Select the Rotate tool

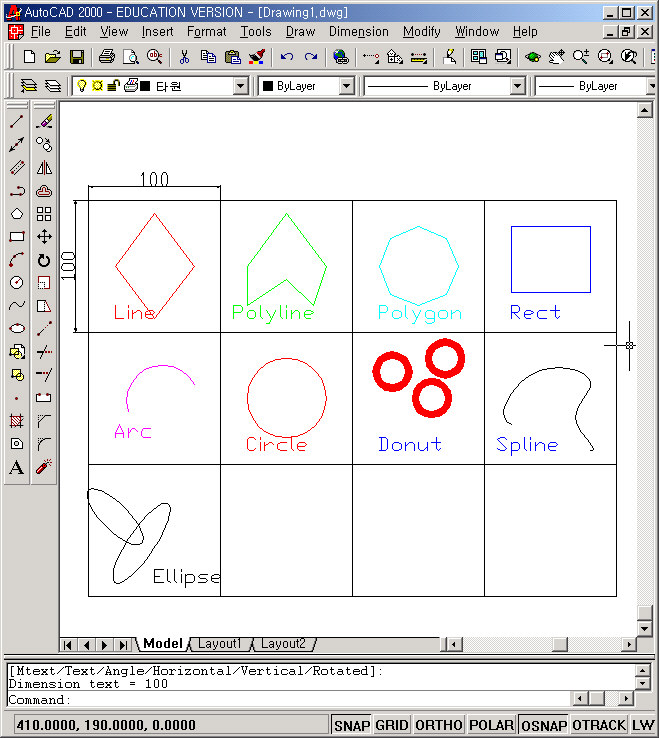coord(44,260)
